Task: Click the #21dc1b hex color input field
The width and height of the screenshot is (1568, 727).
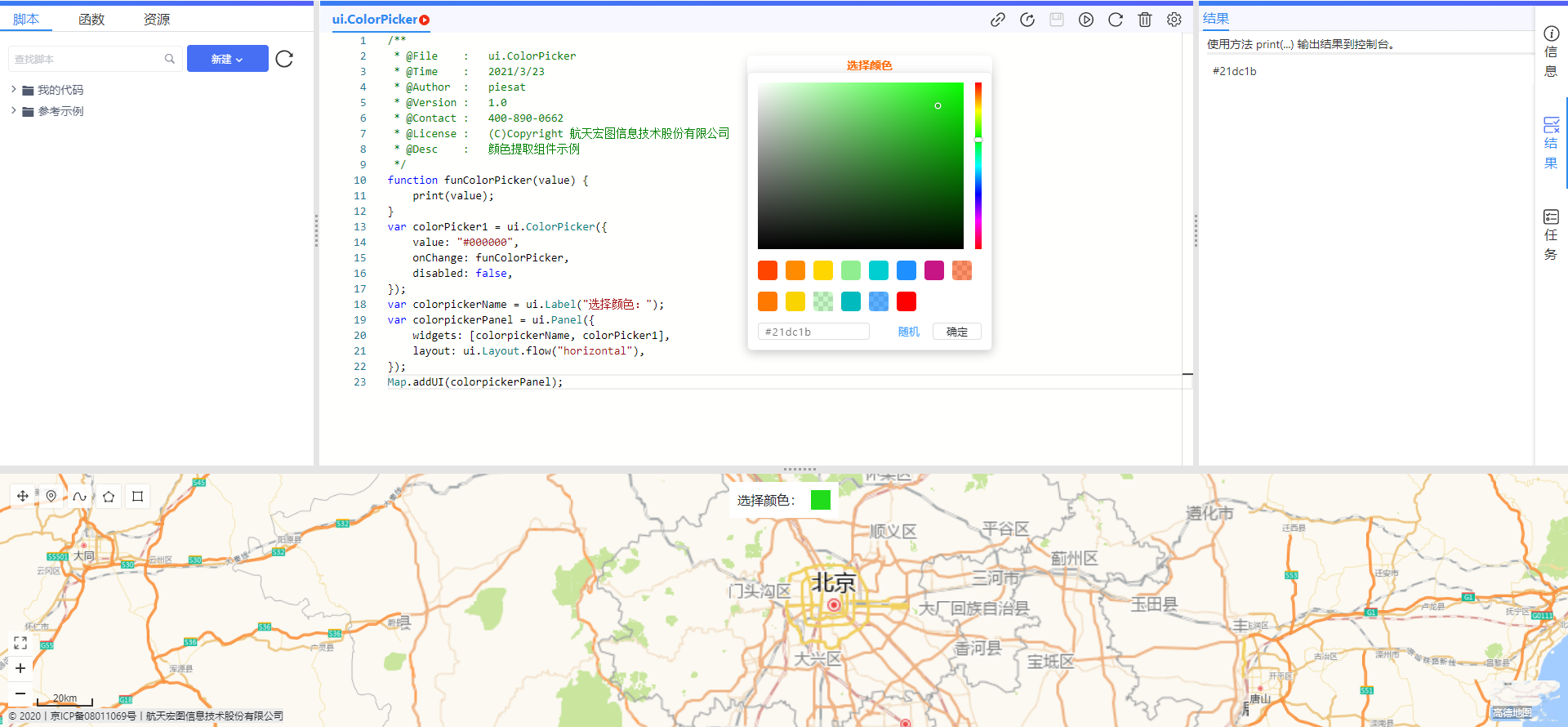Action: [813, 332]
